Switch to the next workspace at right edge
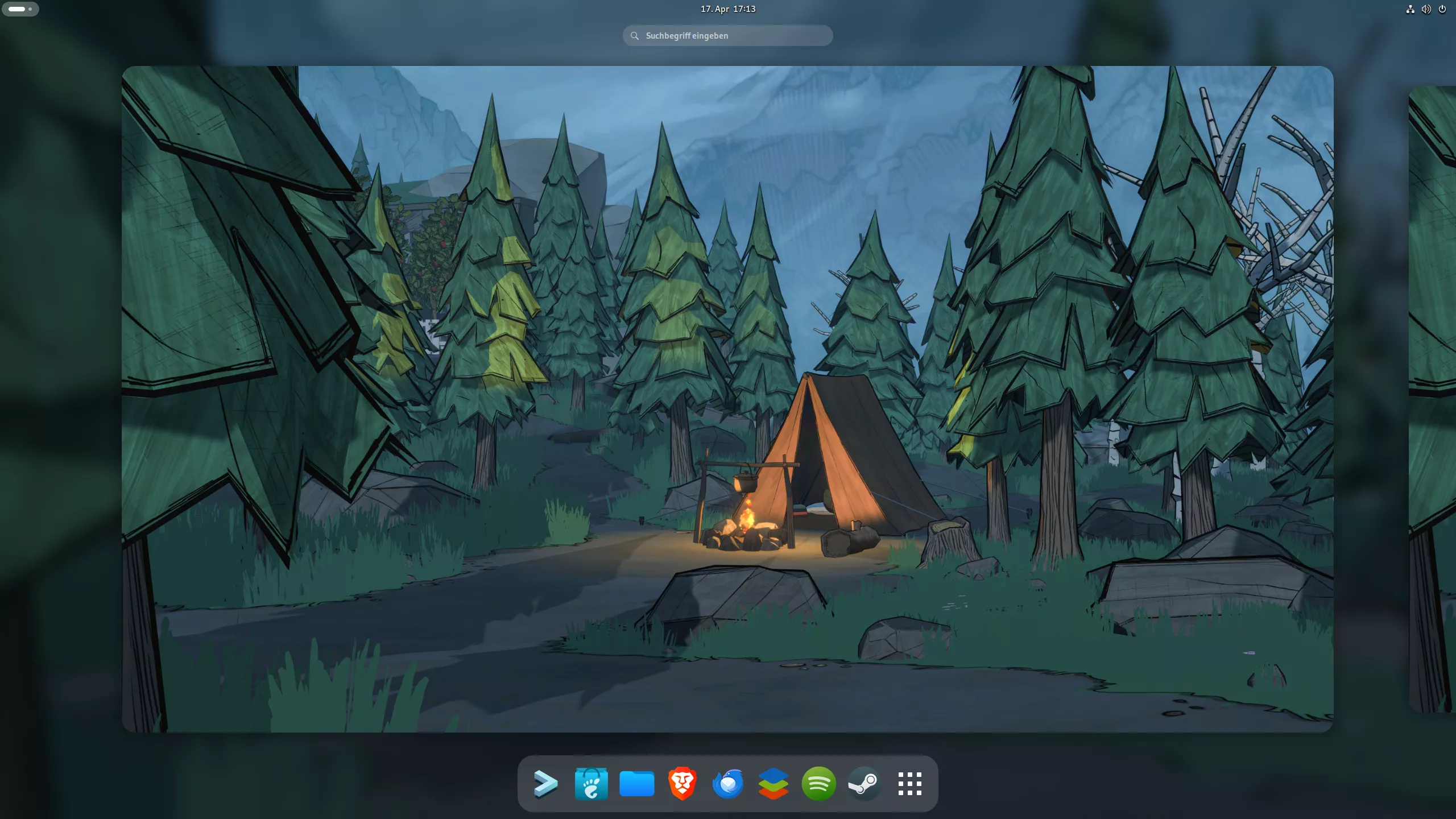1456x819 pixels. 1432,399
